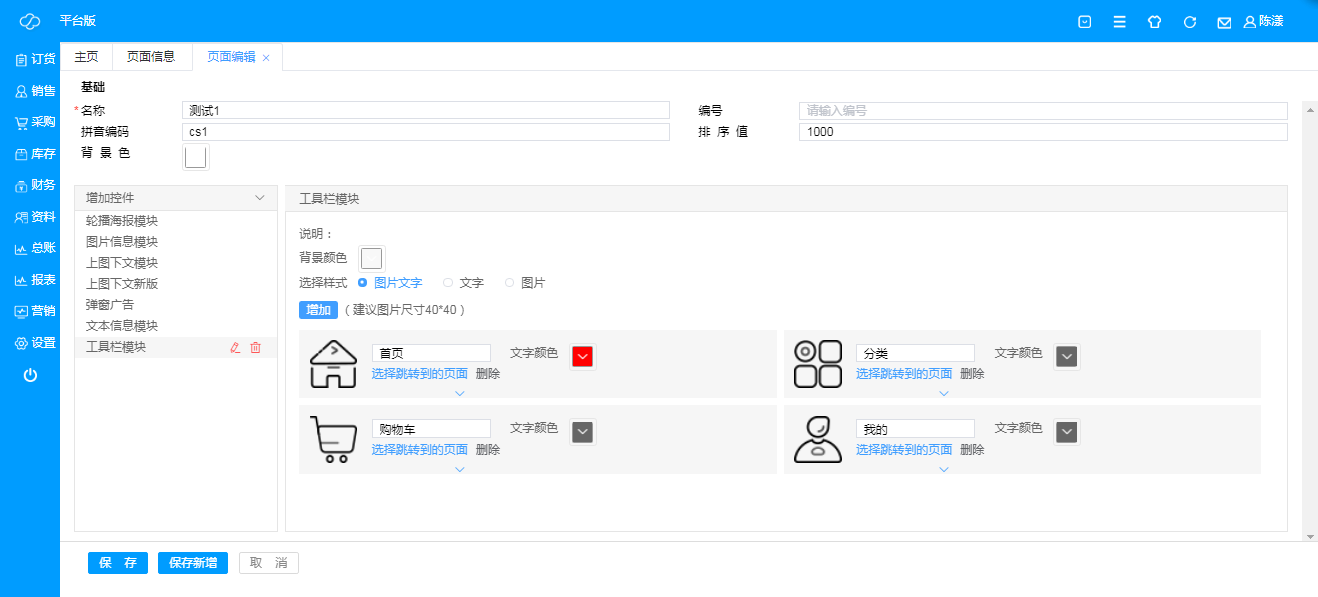Image resolution: width=1318 pixels, height=597 pixels.
Task: Click the house image for 首页 item
Action: click(334, 363)
